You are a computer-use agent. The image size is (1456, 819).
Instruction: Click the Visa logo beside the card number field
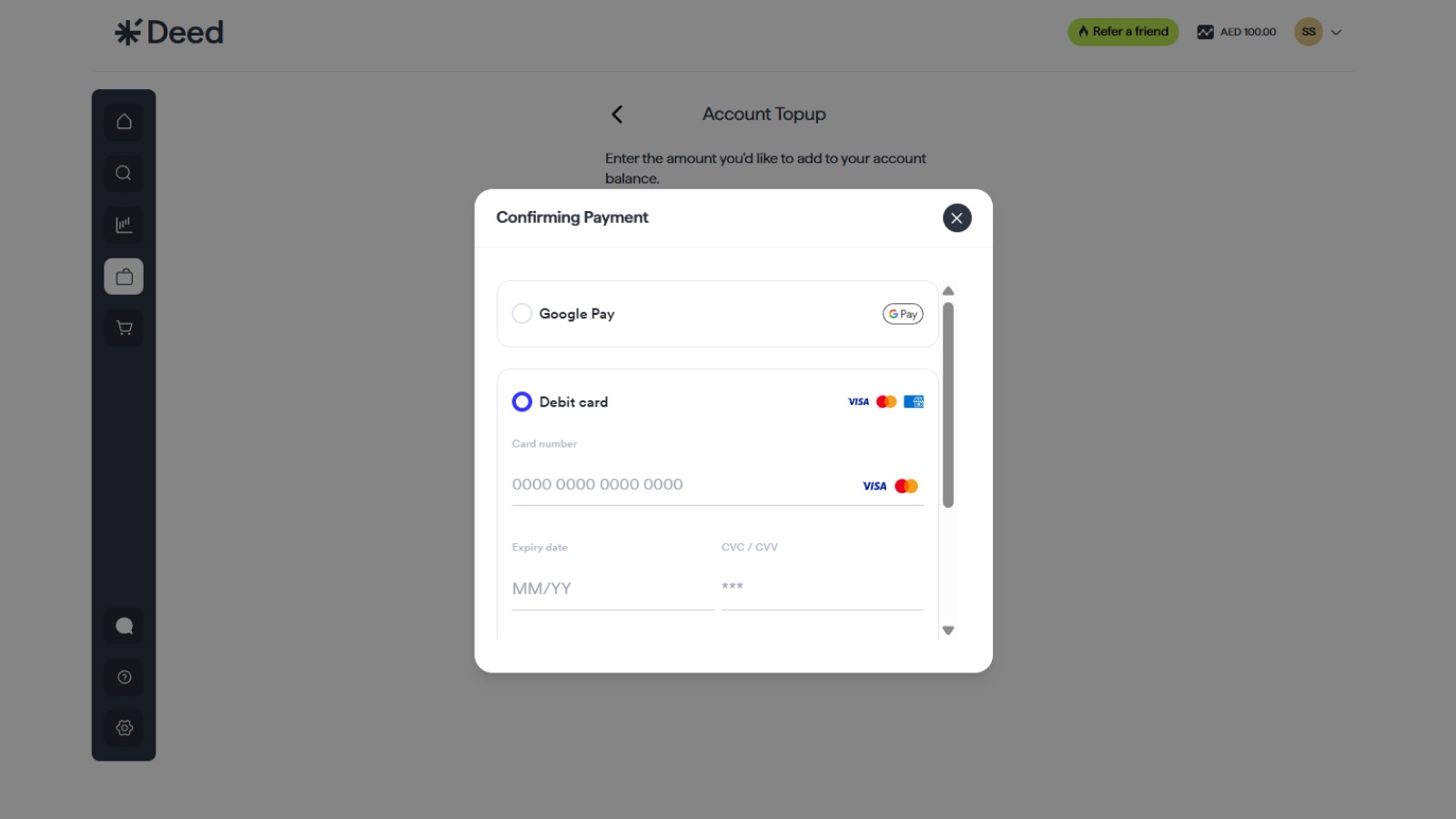(x=874, y=485)
